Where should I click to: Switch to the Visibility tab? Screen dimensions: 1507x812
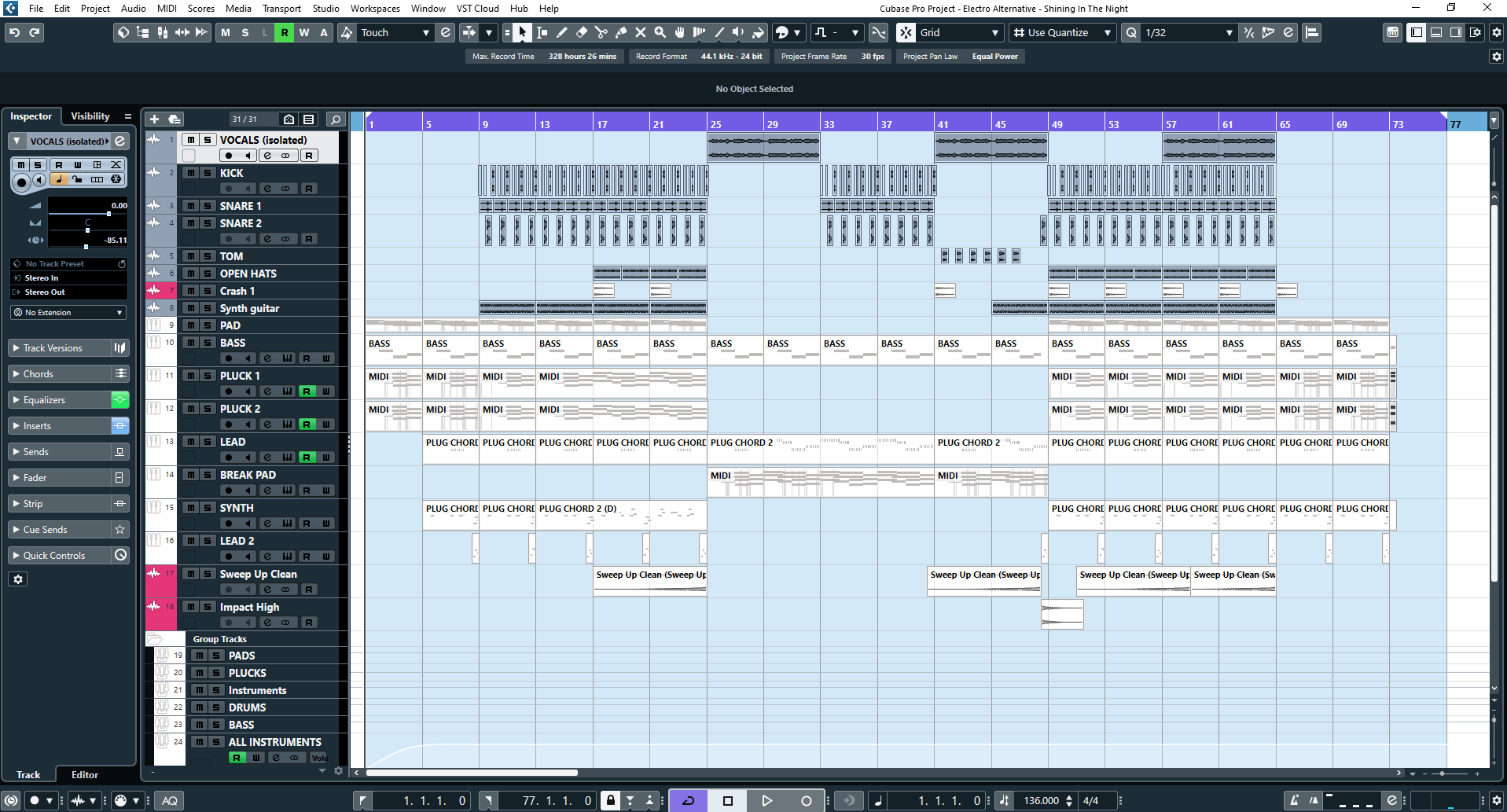90,116
